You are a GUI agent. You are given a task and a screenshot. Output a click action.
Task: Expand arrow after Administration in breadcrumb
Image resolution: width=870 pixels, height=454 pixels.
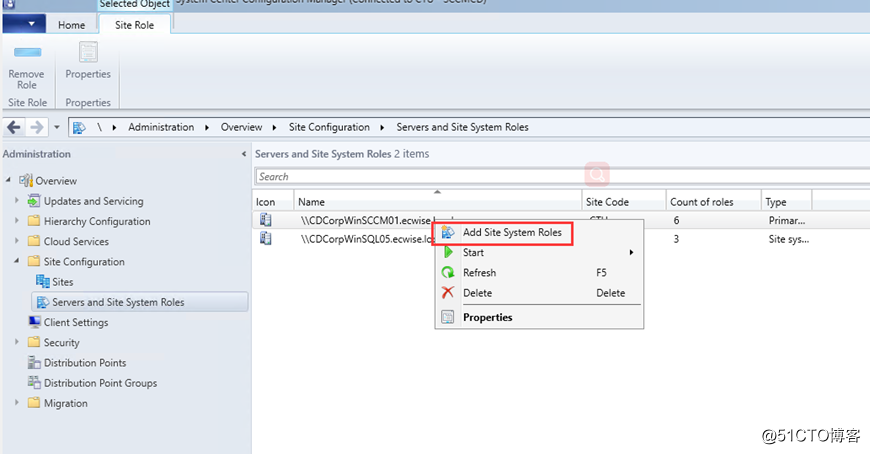207,128
